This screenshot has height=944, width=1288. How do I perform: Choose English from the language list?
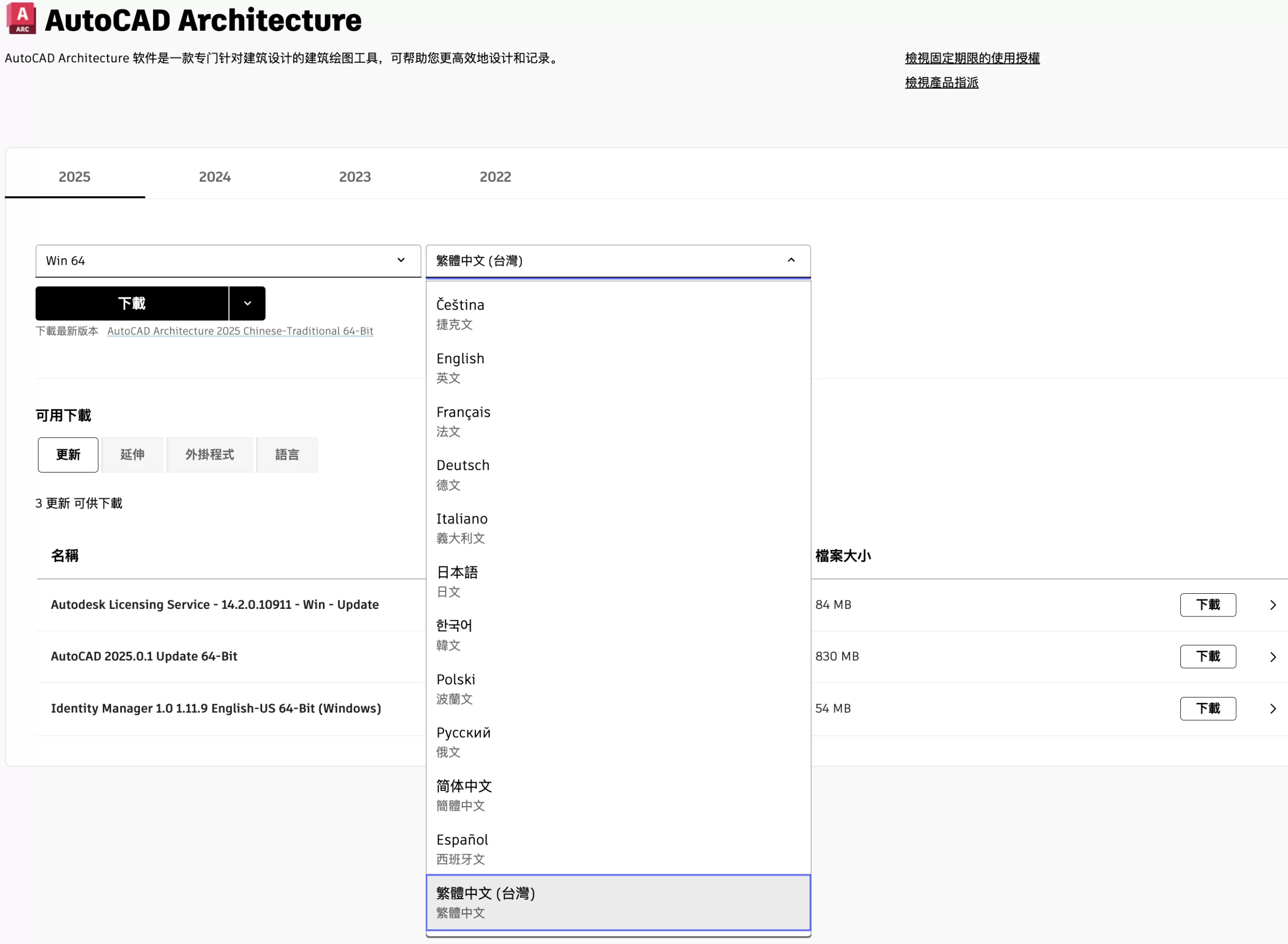(x=460, y=367)
